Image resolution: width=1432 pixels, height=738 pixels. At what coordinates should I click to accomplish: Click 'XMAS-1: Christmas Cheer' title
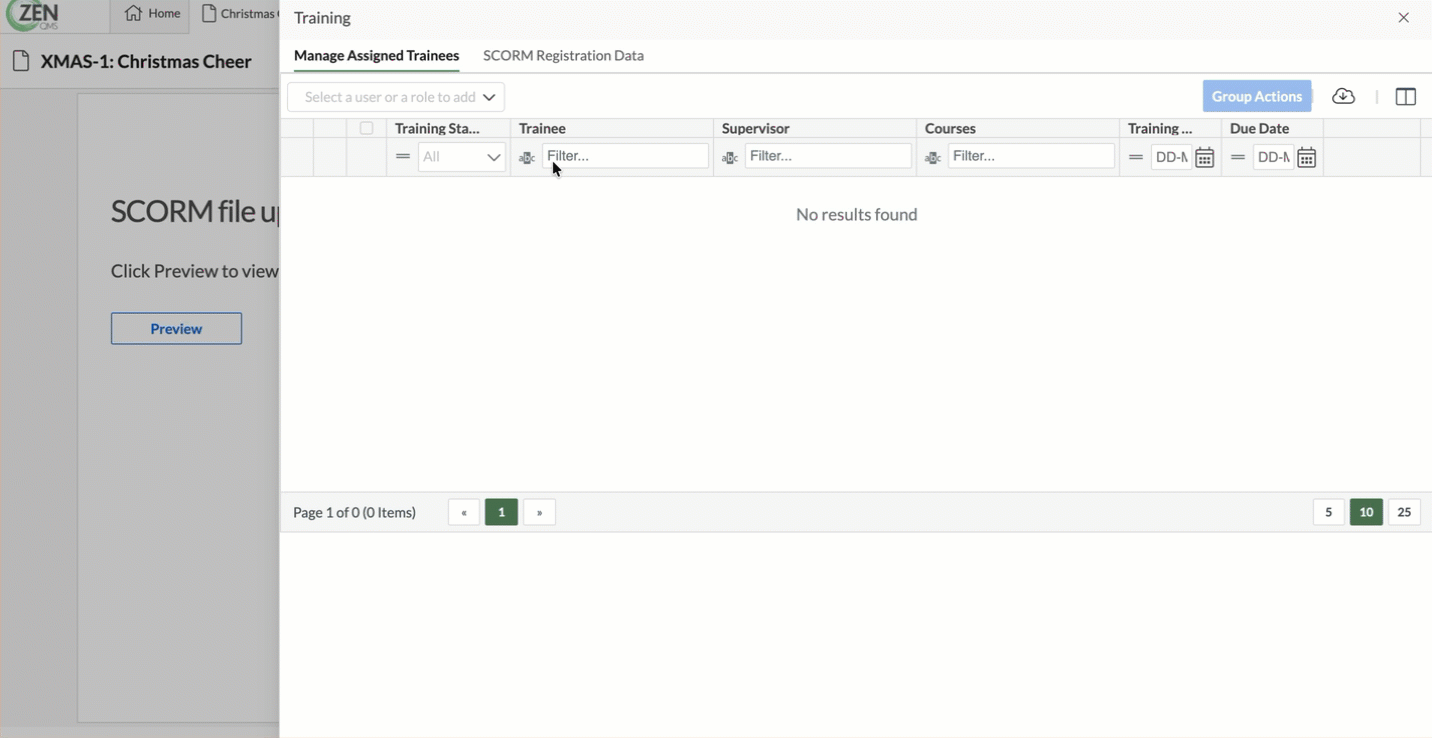[x=146, y=61]
